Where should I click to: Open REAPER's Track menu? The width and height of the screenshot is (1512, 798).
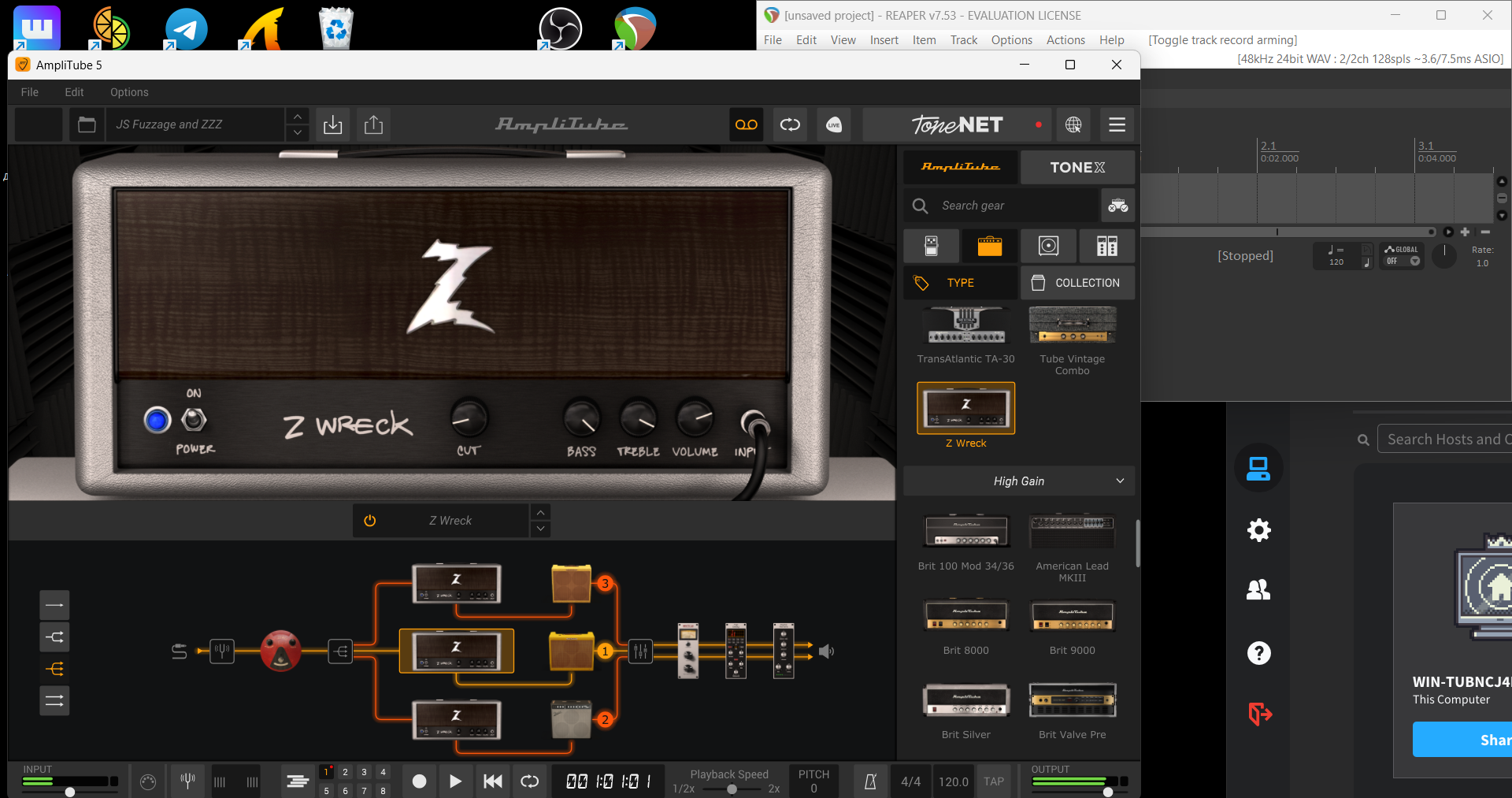[x=963, y=40]
